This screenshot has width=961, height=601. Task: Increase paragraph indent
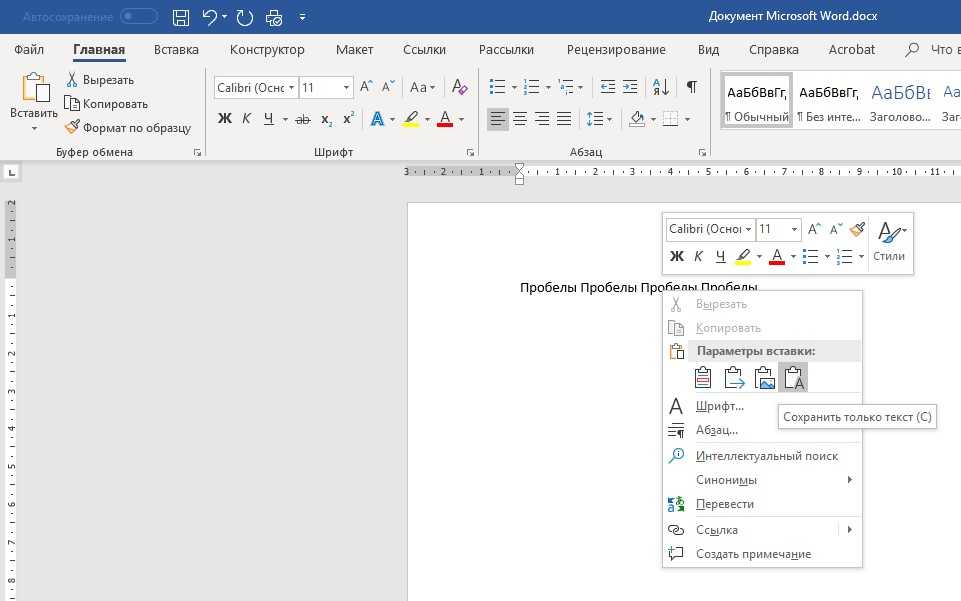coord(630,87)
